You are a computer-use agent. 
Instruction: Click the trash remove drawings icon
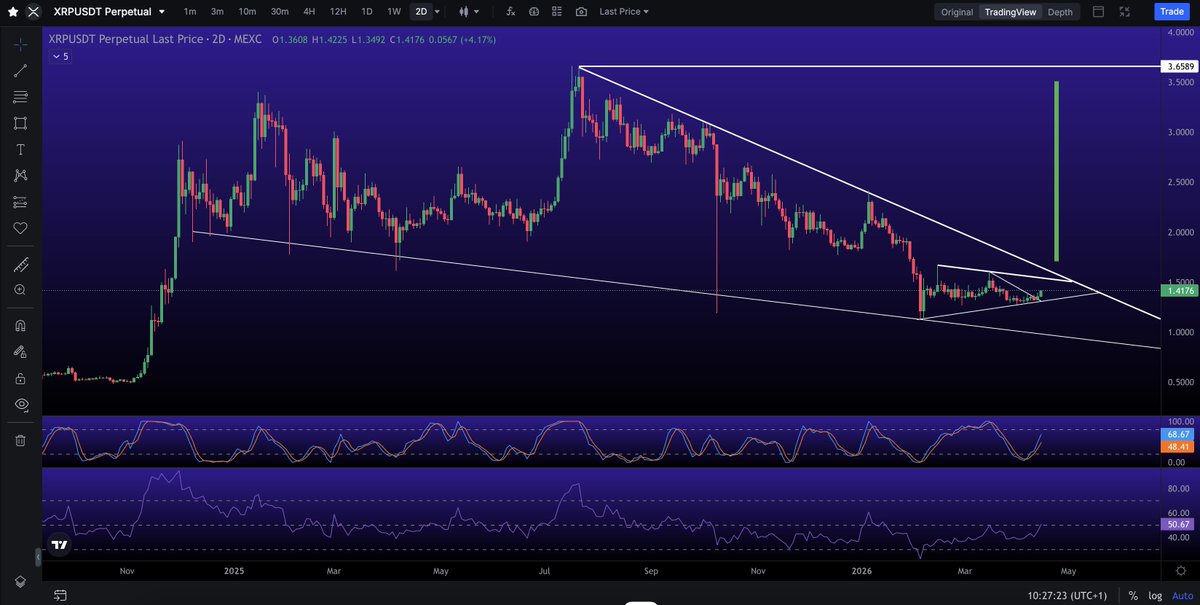(x=20, y=440)
